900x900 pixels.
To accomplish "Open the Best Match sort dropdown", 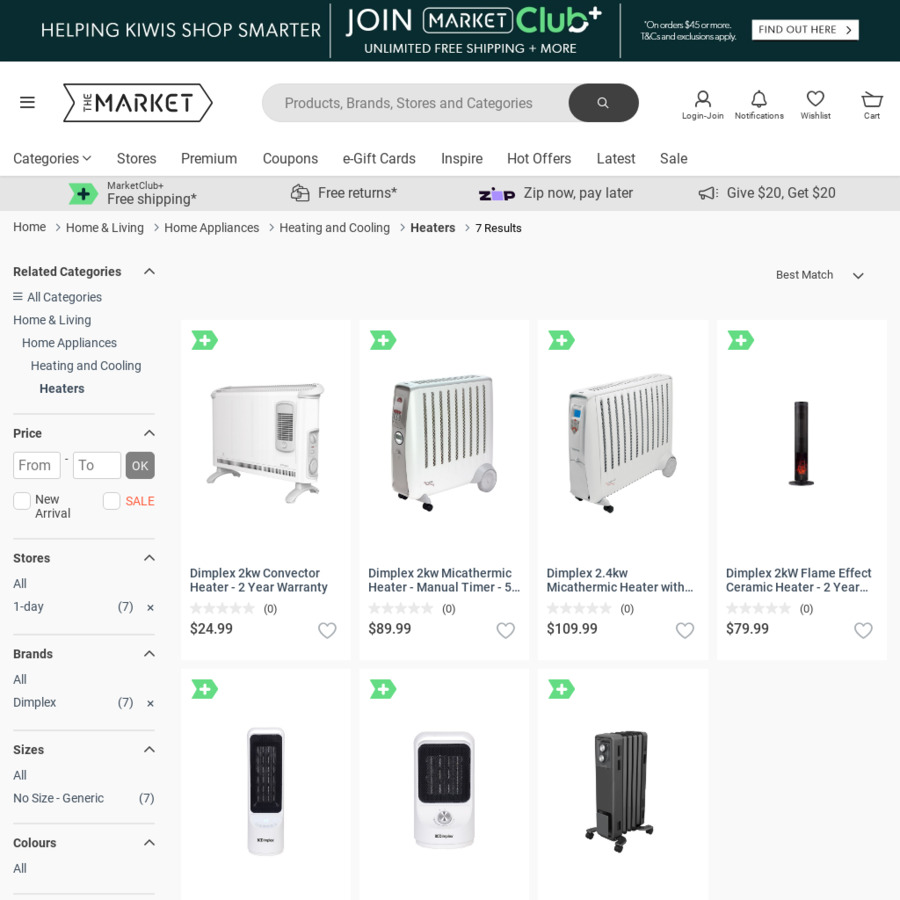I will point(819,275).
